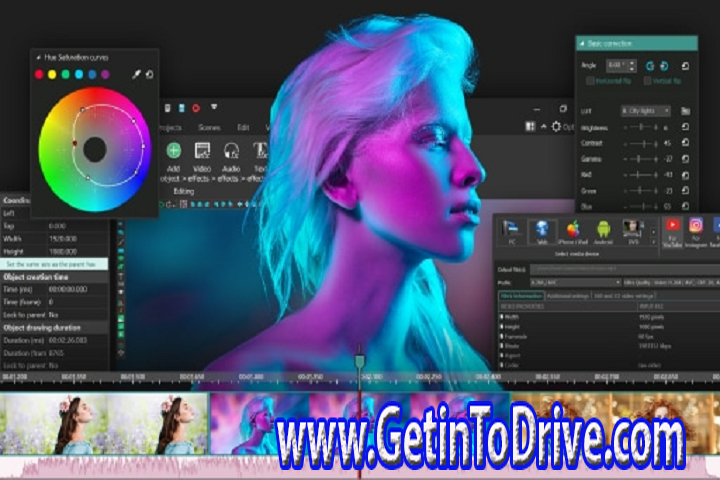Select the cyan hue color dot
This screenshot has width=720, height=480.
[79, 74]
